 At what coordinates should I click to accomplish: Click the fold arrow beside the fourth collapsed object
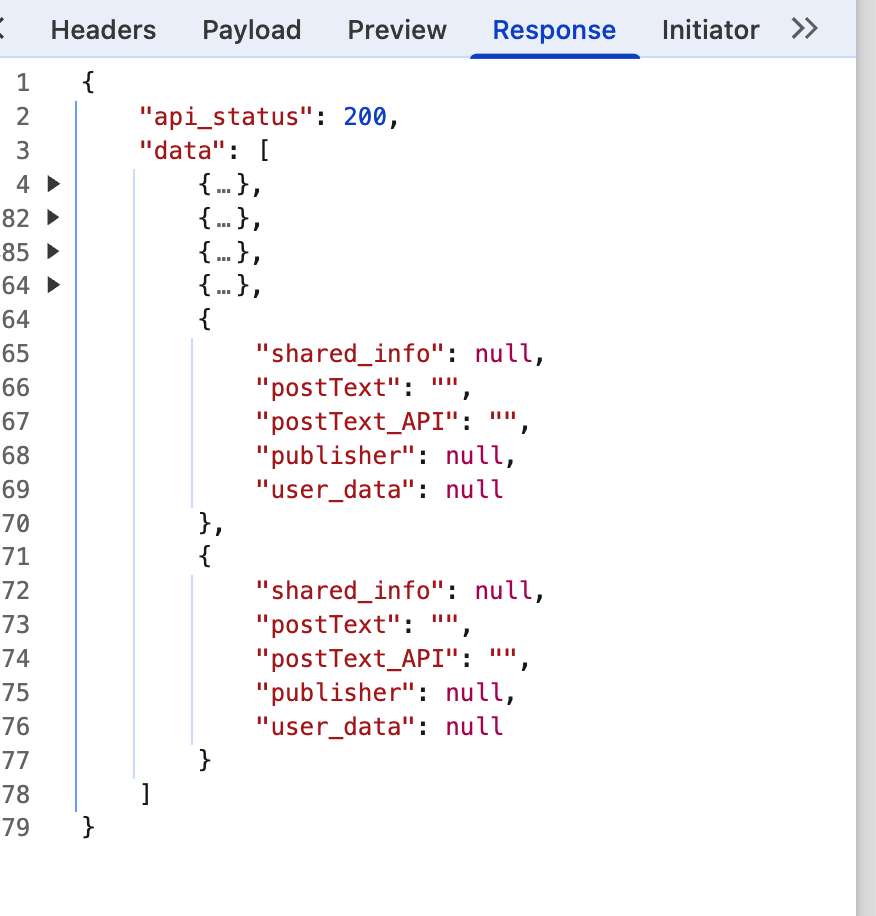point(54,285)
